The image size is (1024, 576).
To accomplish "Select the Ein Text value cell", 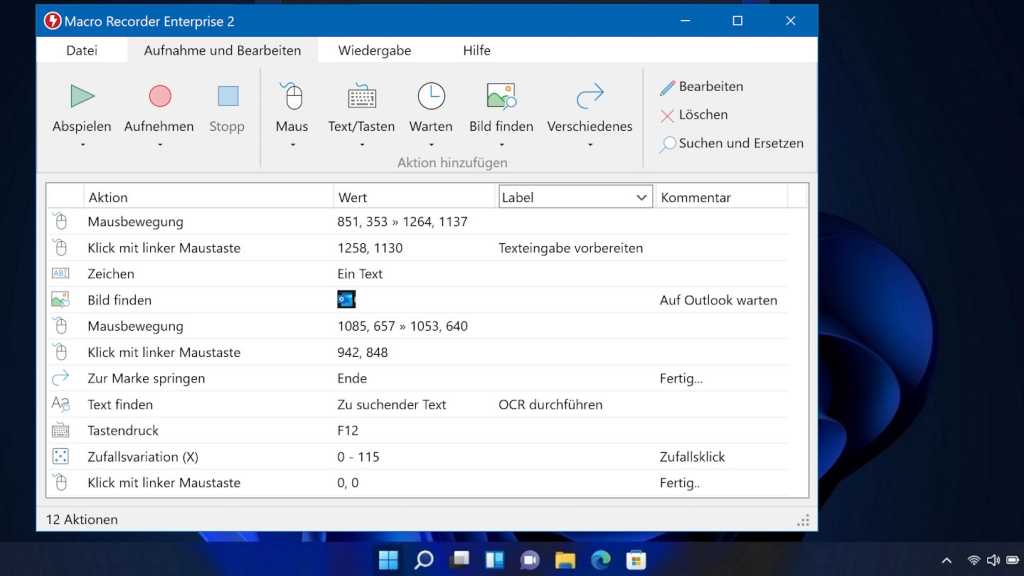I will point(360,274).
